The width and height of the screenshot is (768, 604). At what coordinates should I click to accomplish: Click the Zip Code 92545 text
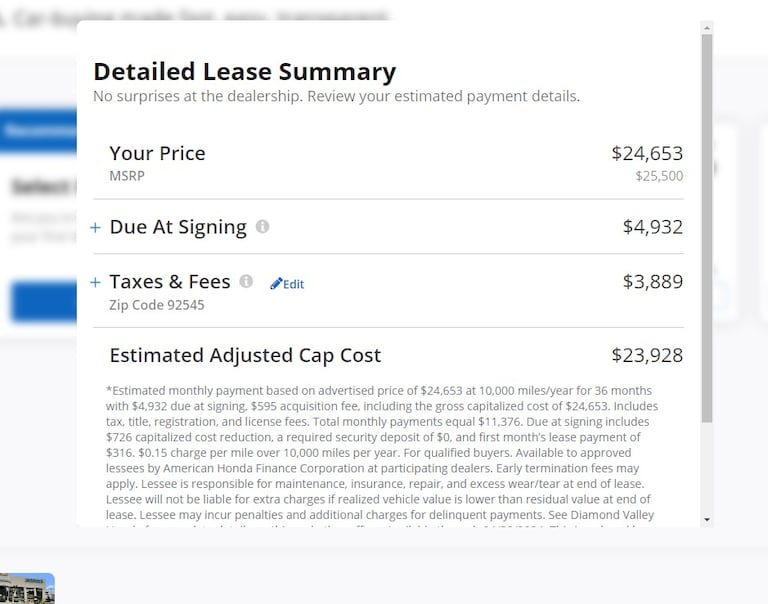point(156,305)
